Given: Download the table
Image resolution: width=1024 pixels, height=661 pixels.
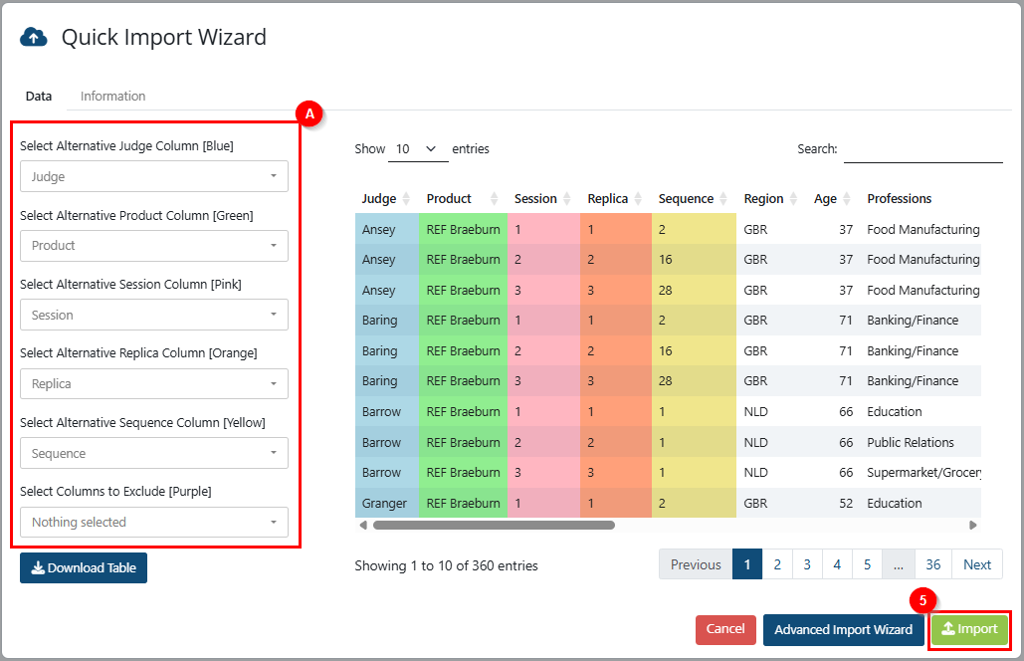Looking at the screenshot, I should 84,568.
